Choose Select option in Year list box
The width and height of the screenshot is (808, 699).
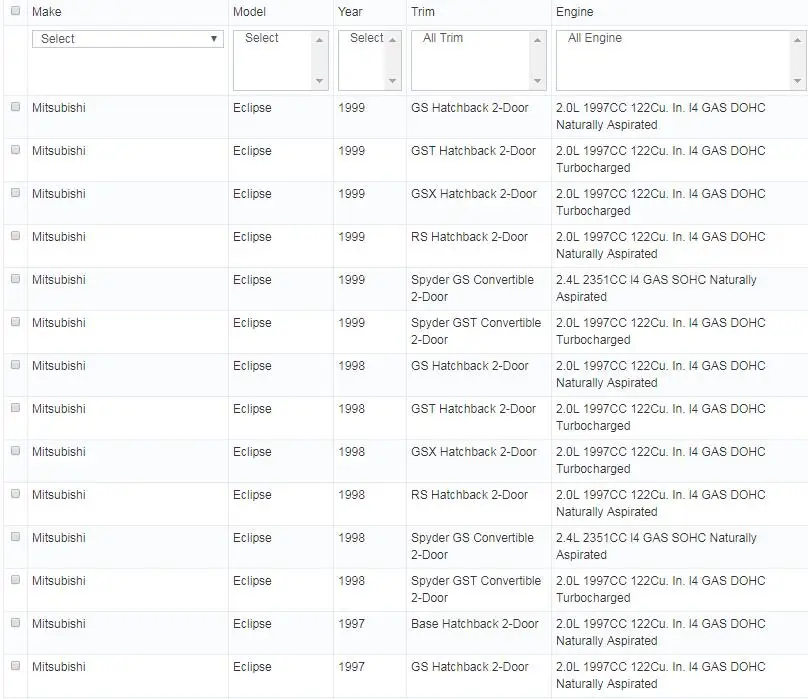(366, 38)
